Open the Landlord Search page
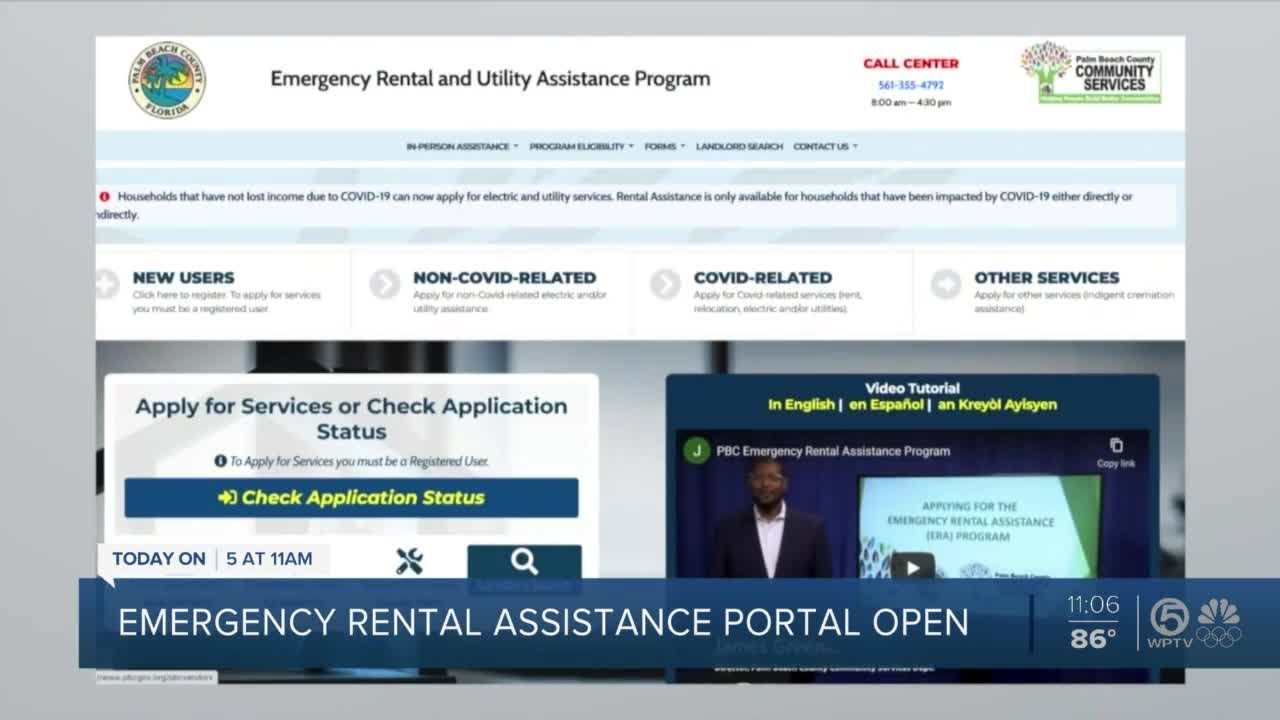Screen dimensions: 1280x720 point(739,146)
